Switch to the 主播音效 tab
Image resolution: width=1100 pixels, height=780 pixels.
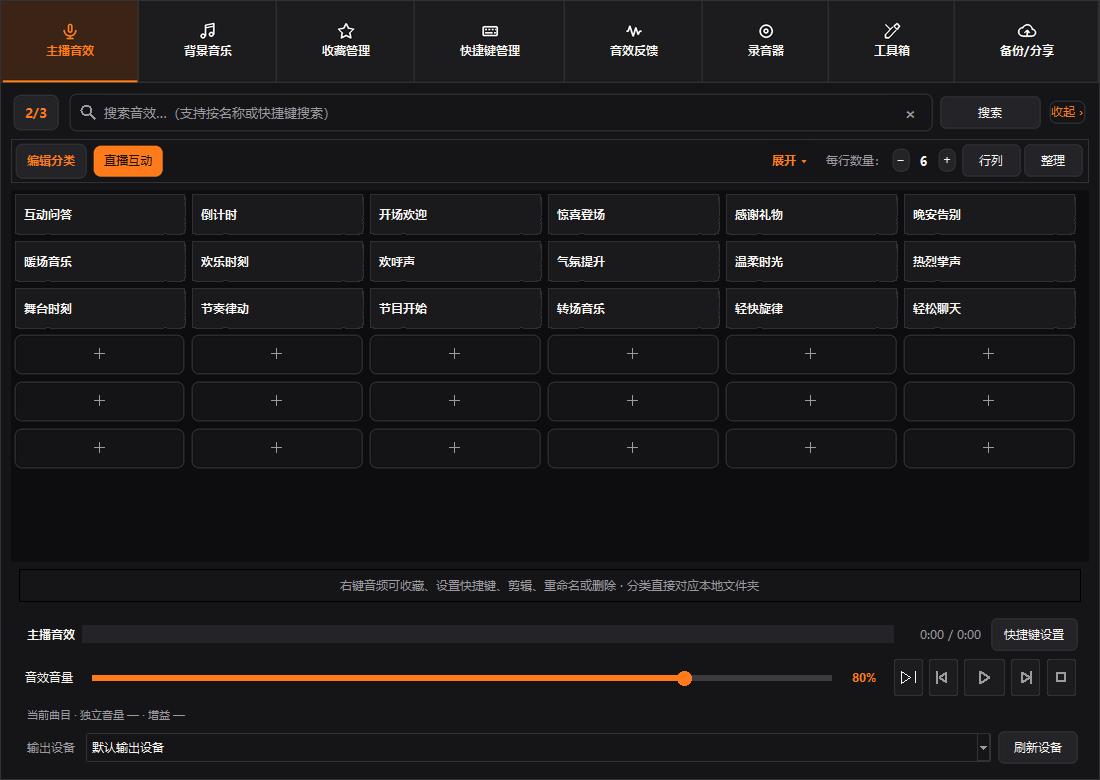tap(69, 41)
